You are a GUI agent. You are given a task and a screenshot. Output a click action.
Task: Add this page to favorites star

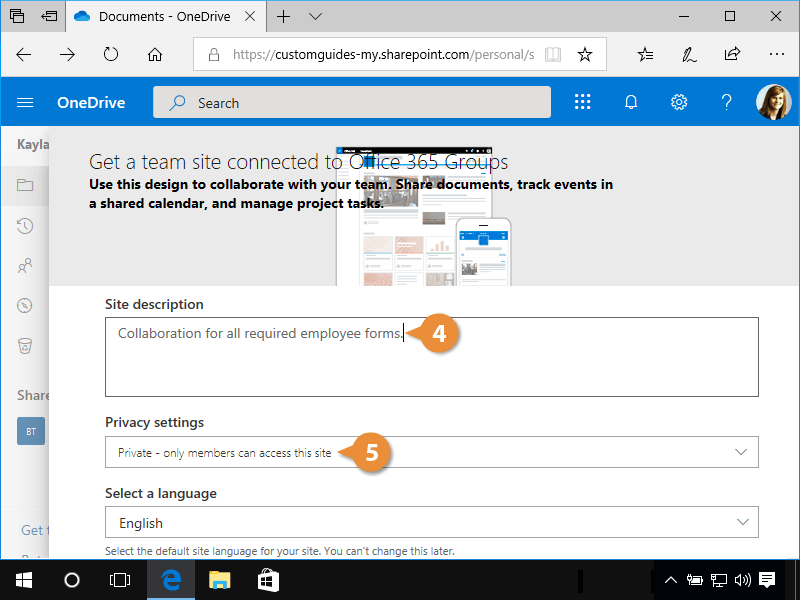pyautogui.click(x=585, y=54)
